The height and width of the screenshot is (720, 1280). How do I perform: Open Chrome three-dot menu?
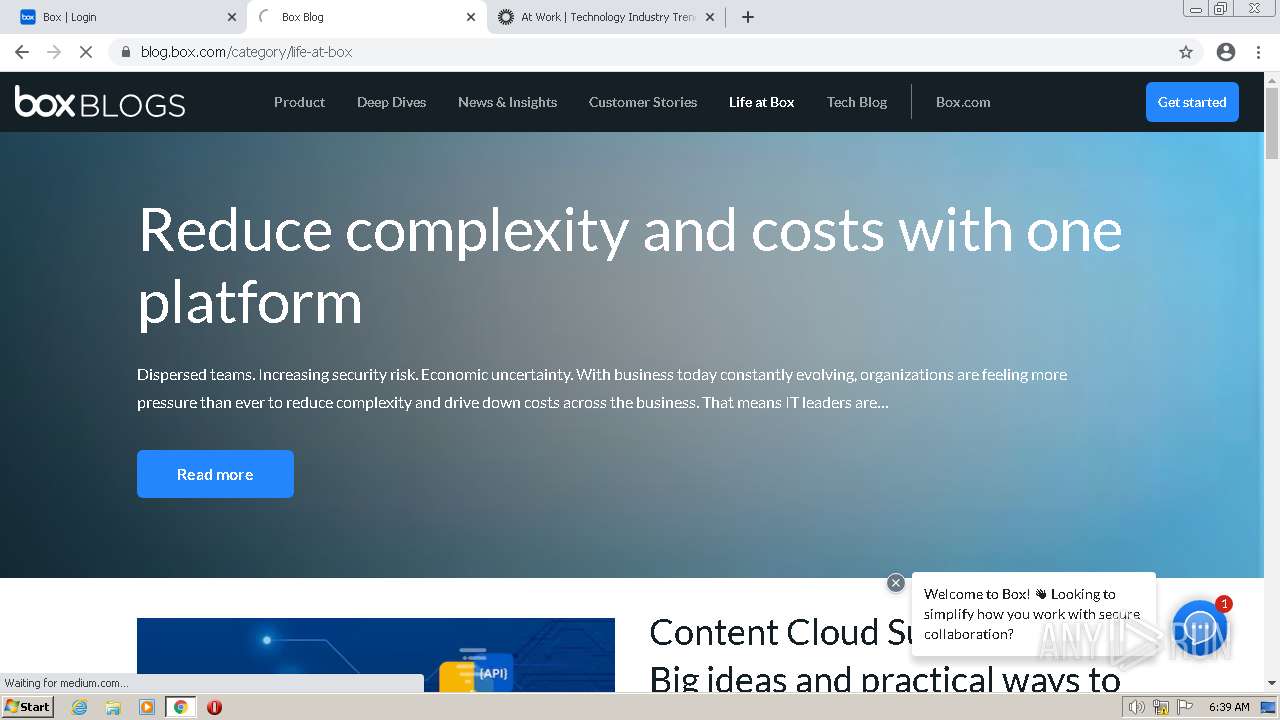(x=1258, y=52)
